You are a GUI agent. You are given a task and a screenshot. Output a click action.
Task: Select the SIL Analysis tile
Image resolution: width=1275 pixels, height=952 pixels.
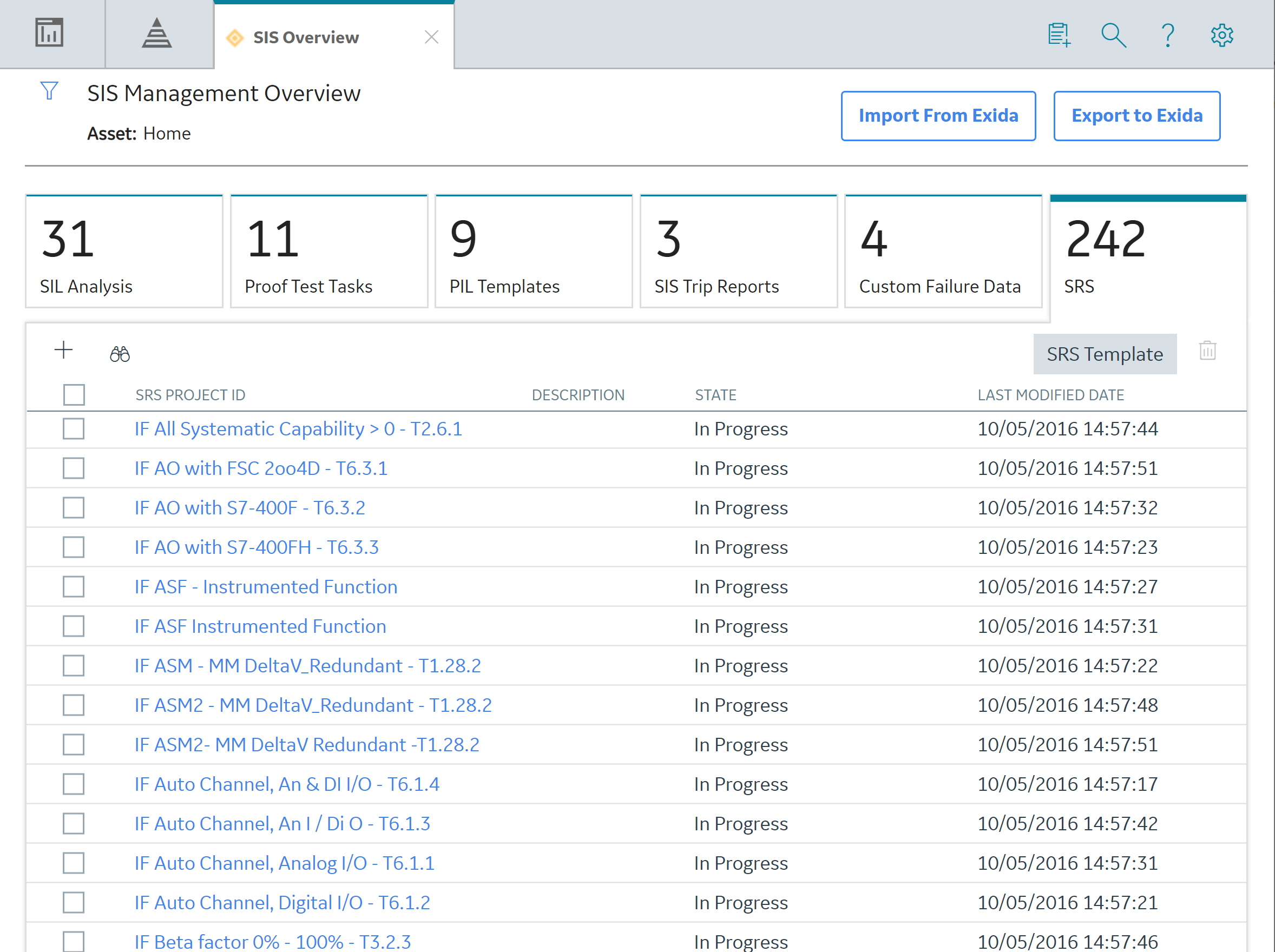click(x=124, y=252)
